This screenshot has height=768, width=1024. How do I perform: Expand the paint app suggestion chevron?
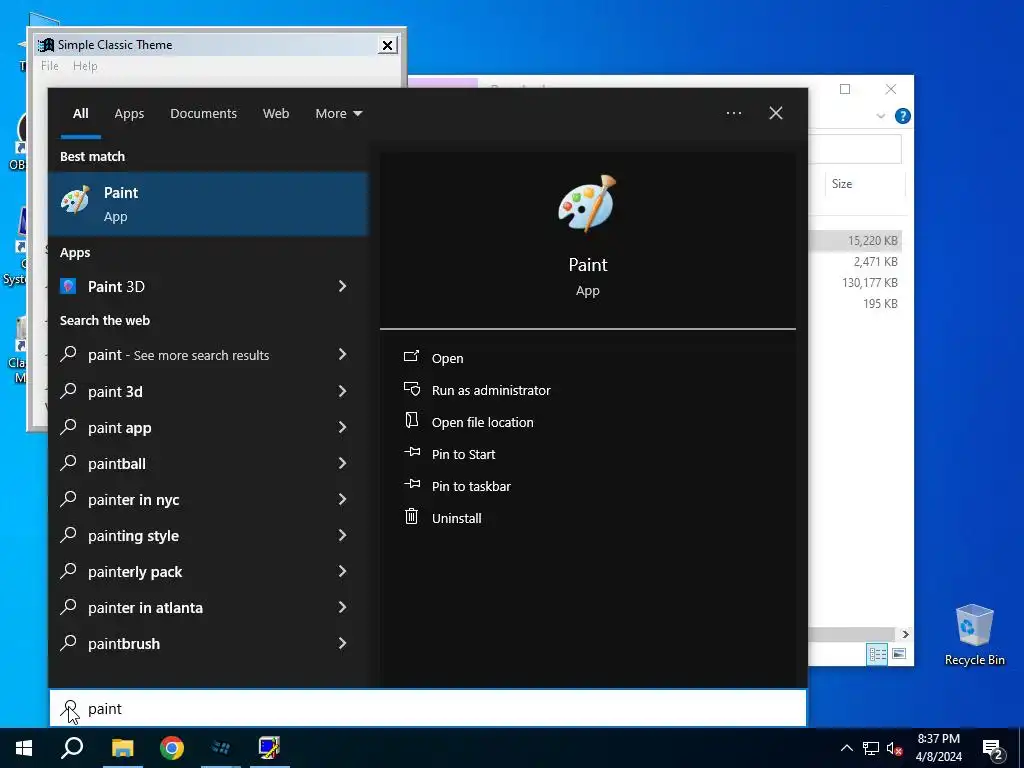[342, 427]
